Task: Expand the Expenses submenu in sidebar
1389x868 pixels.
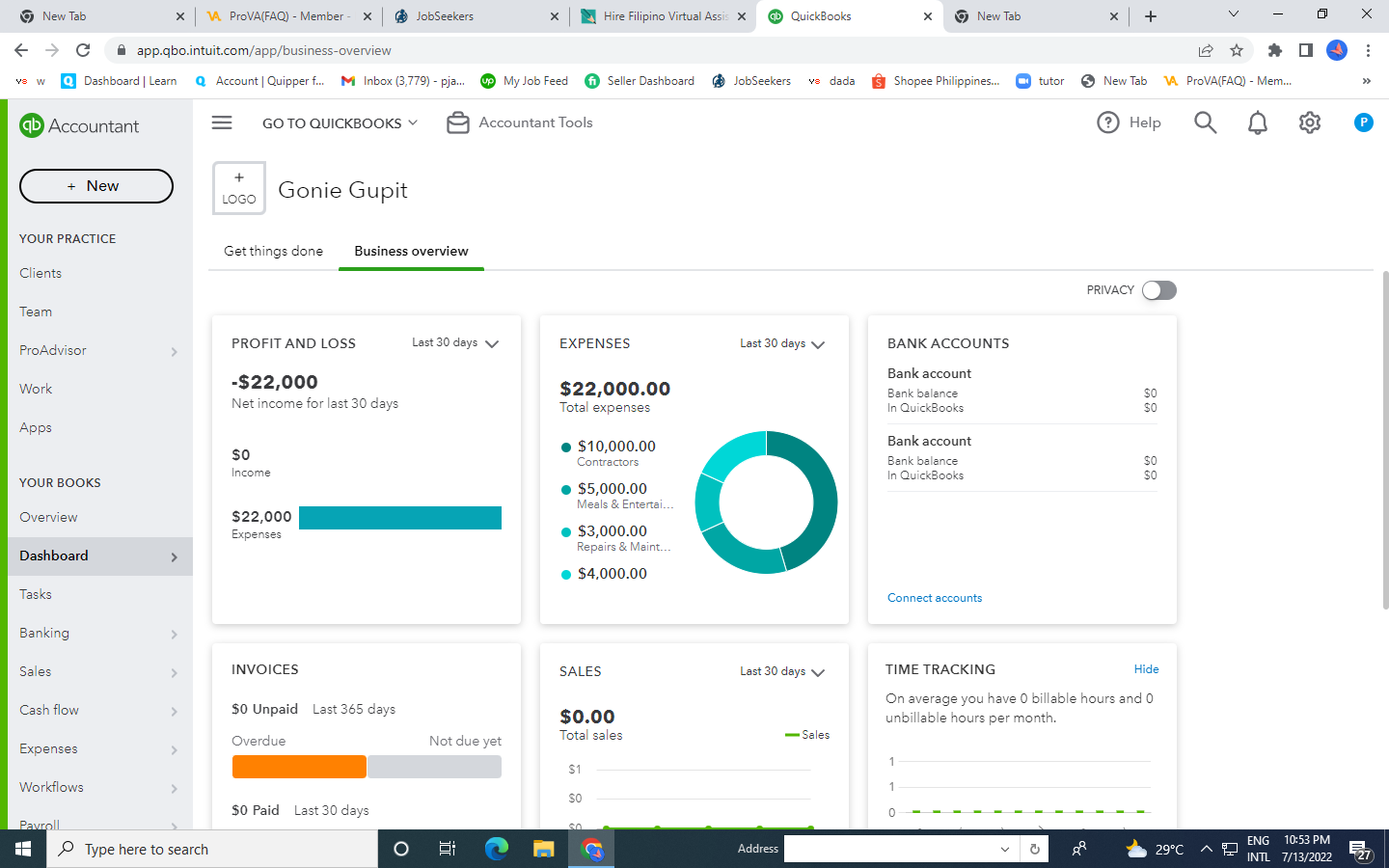Action: (x=175, y=749)
